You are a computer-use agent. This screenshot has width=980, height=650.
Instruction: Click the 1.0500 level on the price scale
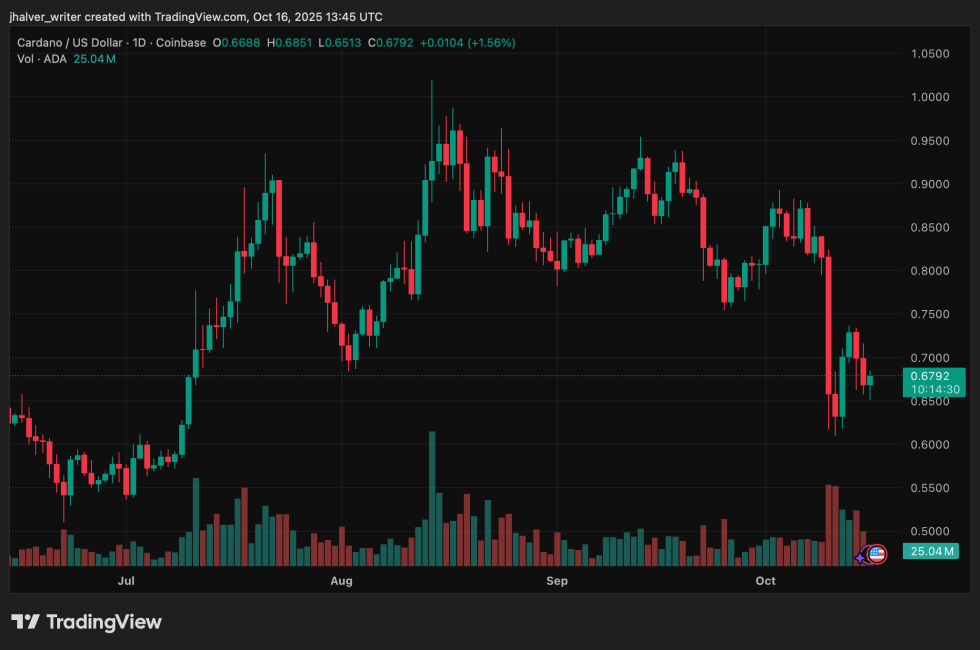click(x=930, y=52)
